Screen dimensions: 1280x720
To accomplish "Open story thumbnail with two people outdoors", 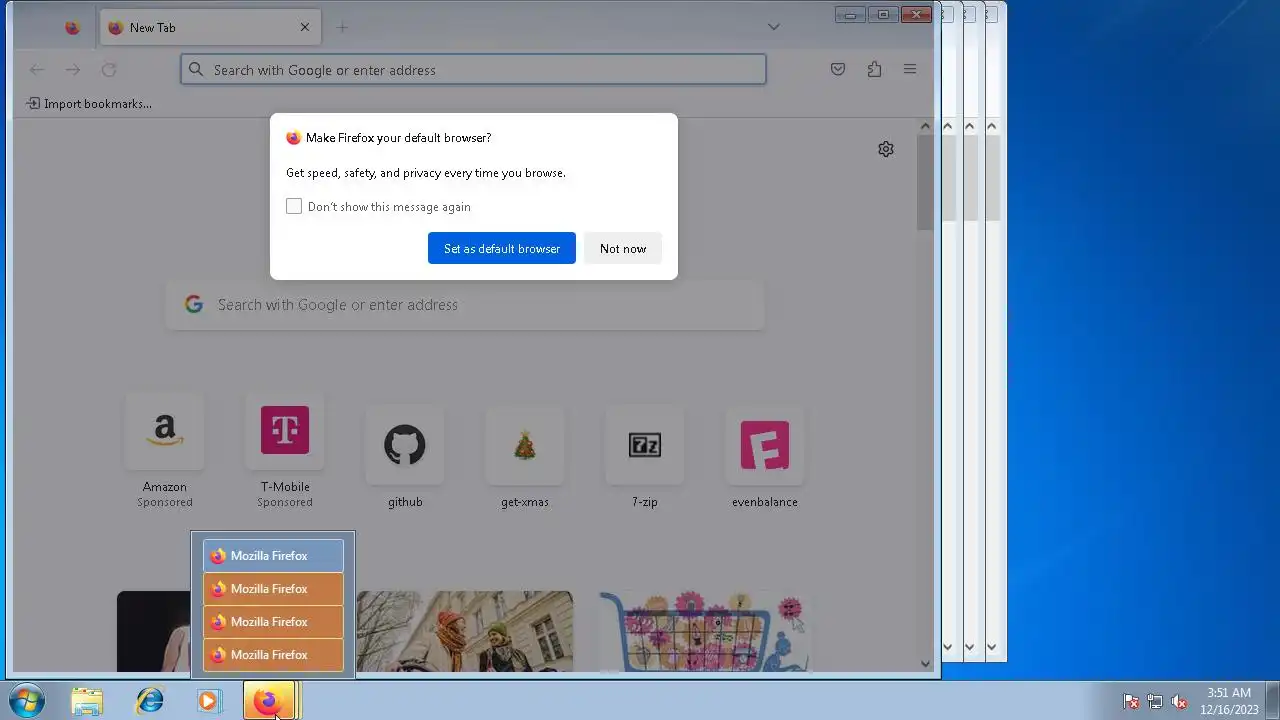I will click(x=465, y=631).
